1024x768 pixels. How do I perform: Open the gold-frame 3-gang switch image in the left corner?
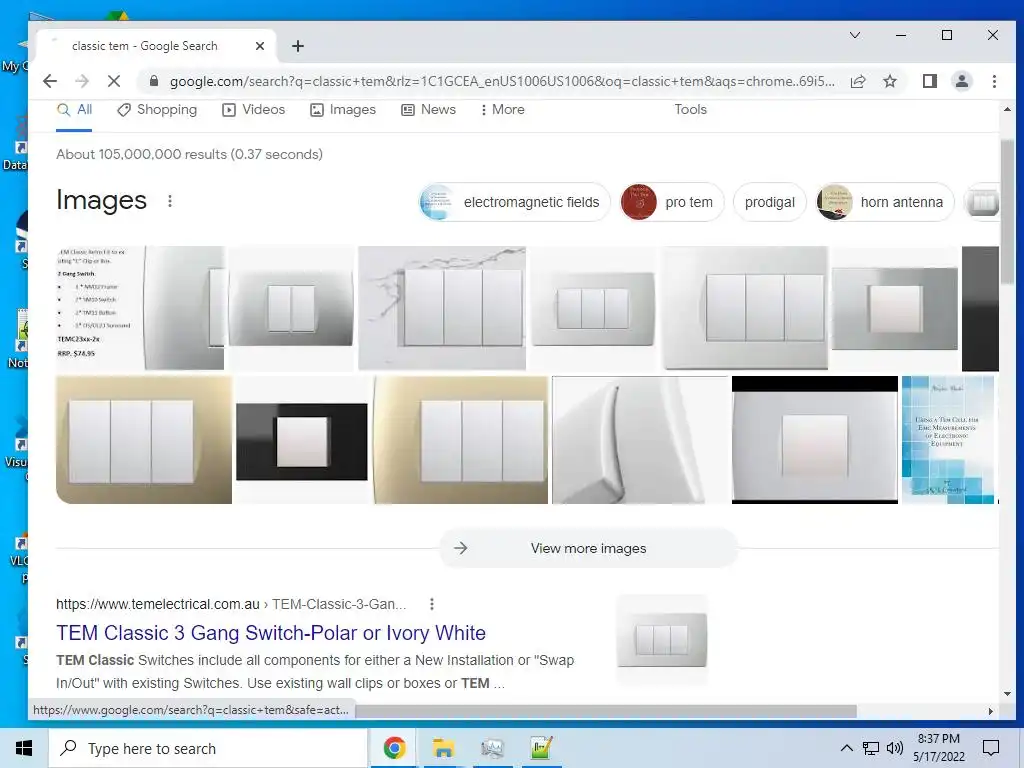pyautogui.click(x=144, y=440)
